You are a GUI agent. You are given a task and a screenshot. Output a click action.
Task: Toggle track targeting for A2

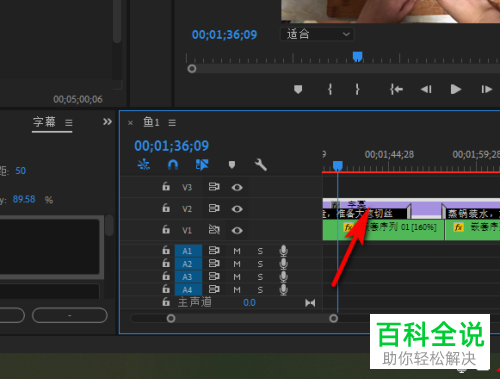(188, 264)
